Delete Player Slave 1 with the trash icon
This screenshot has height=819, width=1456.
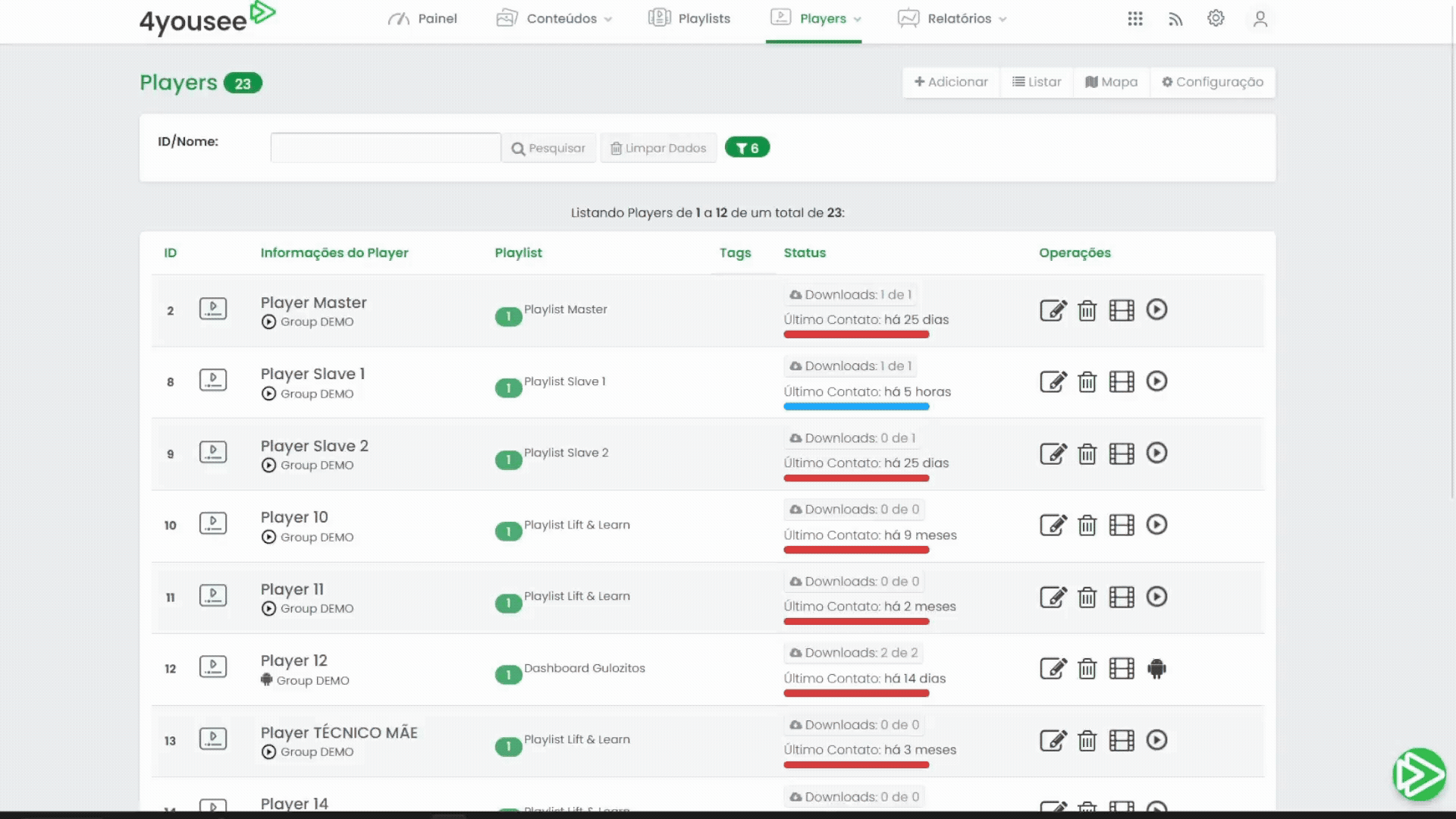[x=1087, y=381]
